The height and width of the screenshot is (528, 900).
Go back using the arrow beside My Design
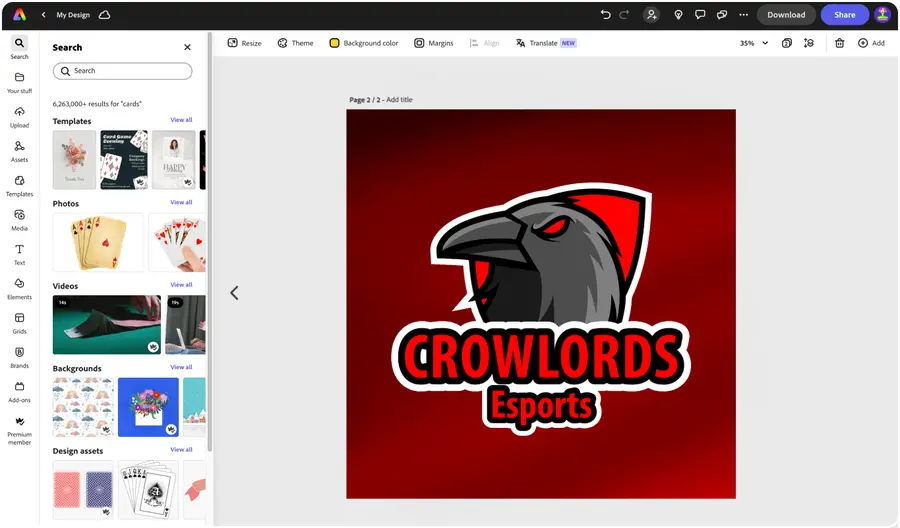(44, 15)
